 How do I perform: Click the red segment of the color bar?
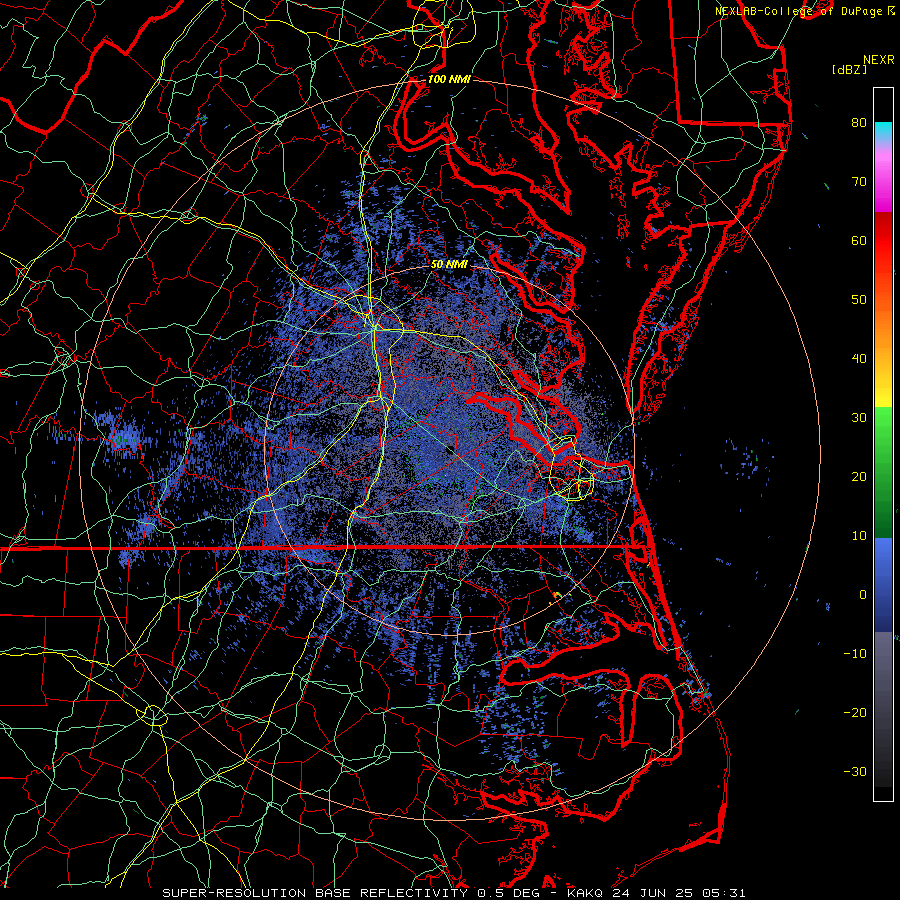(x=883, y=241)
